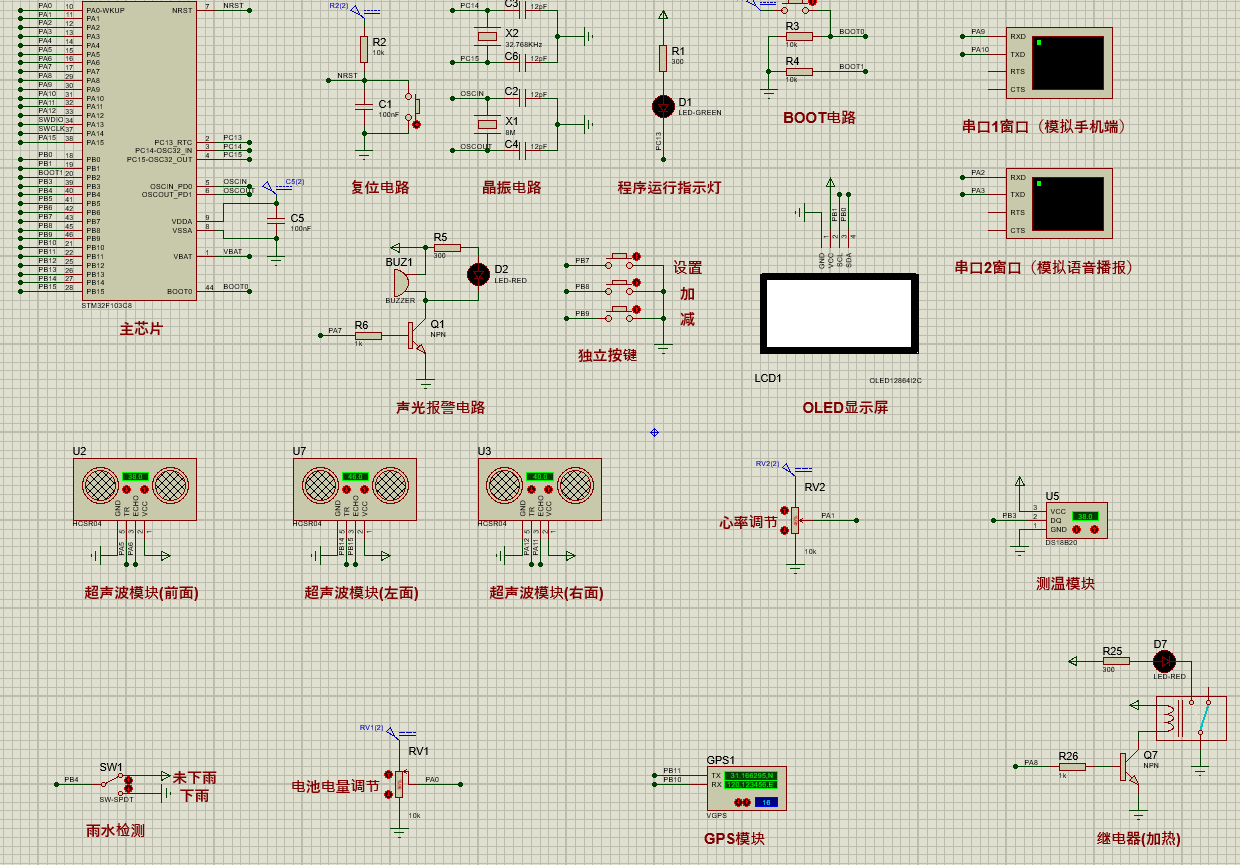Click the BUZ1 buzzer component
Viewport: 1240px width, 865px height.
402,282
